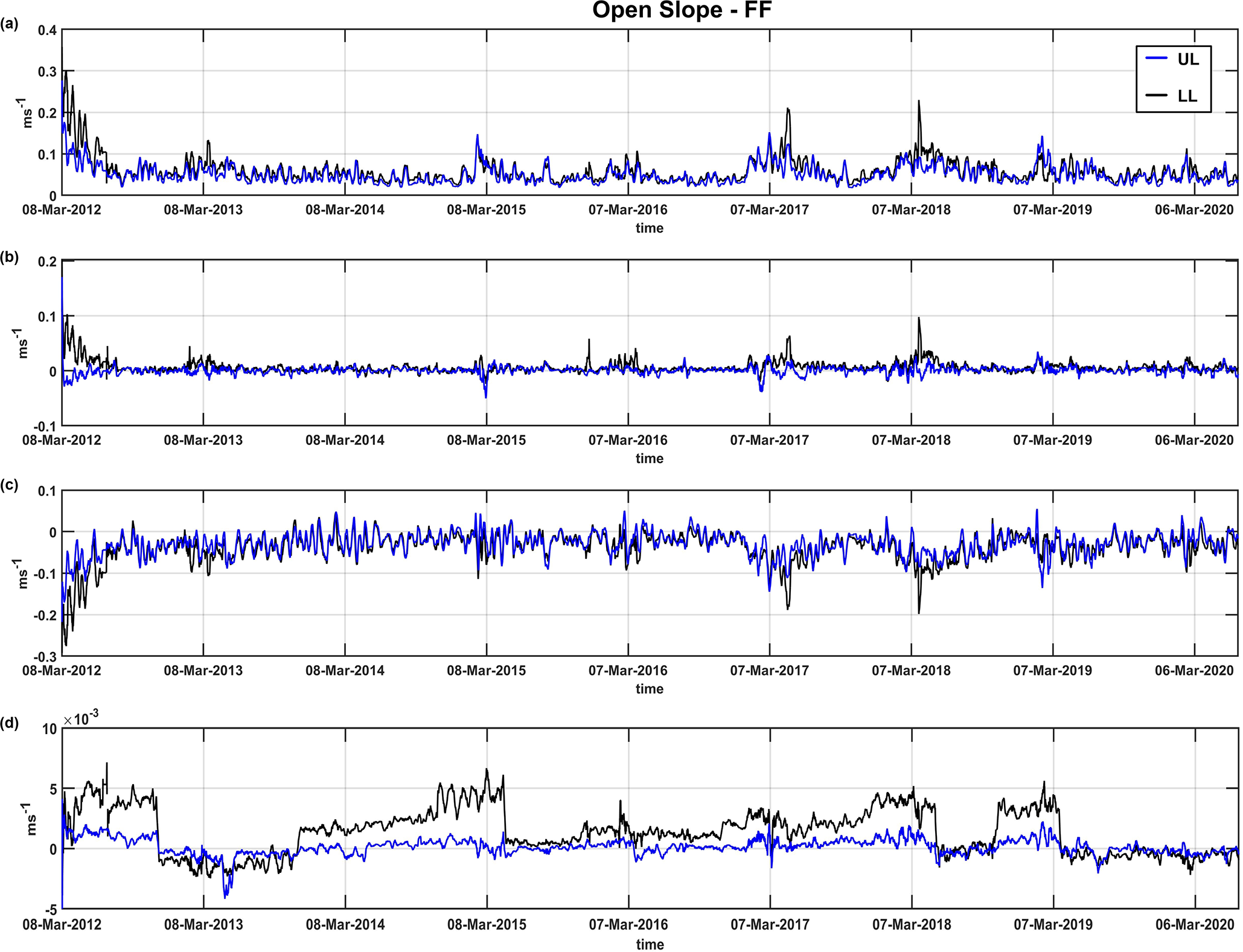Click the panel (a) label
1243x952 pixels.
(10, 24)
